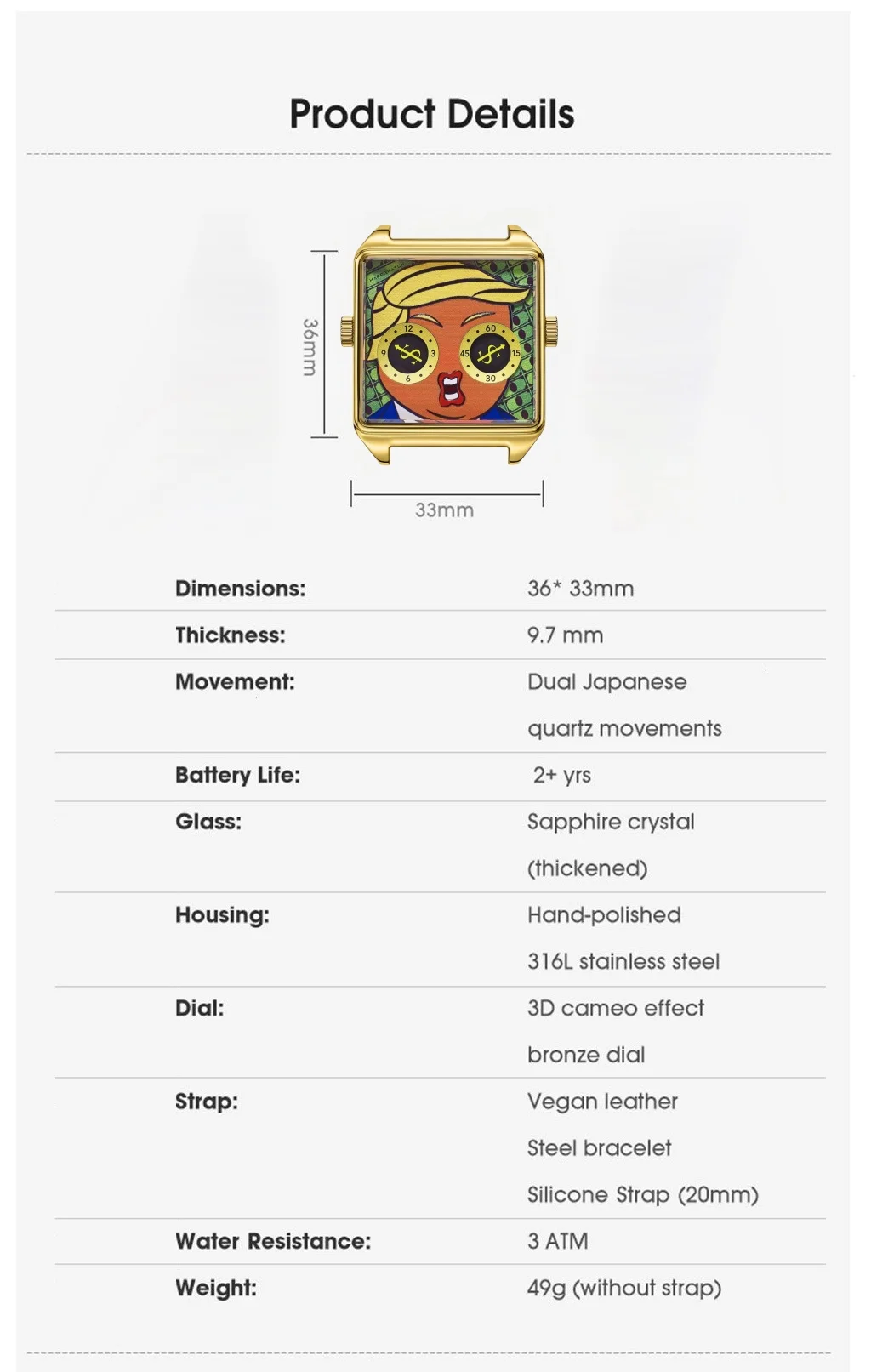Click the 3 ATM water resistance value
The height and width of the screenshot is (1372, 871).
(x=558, y=1241)
